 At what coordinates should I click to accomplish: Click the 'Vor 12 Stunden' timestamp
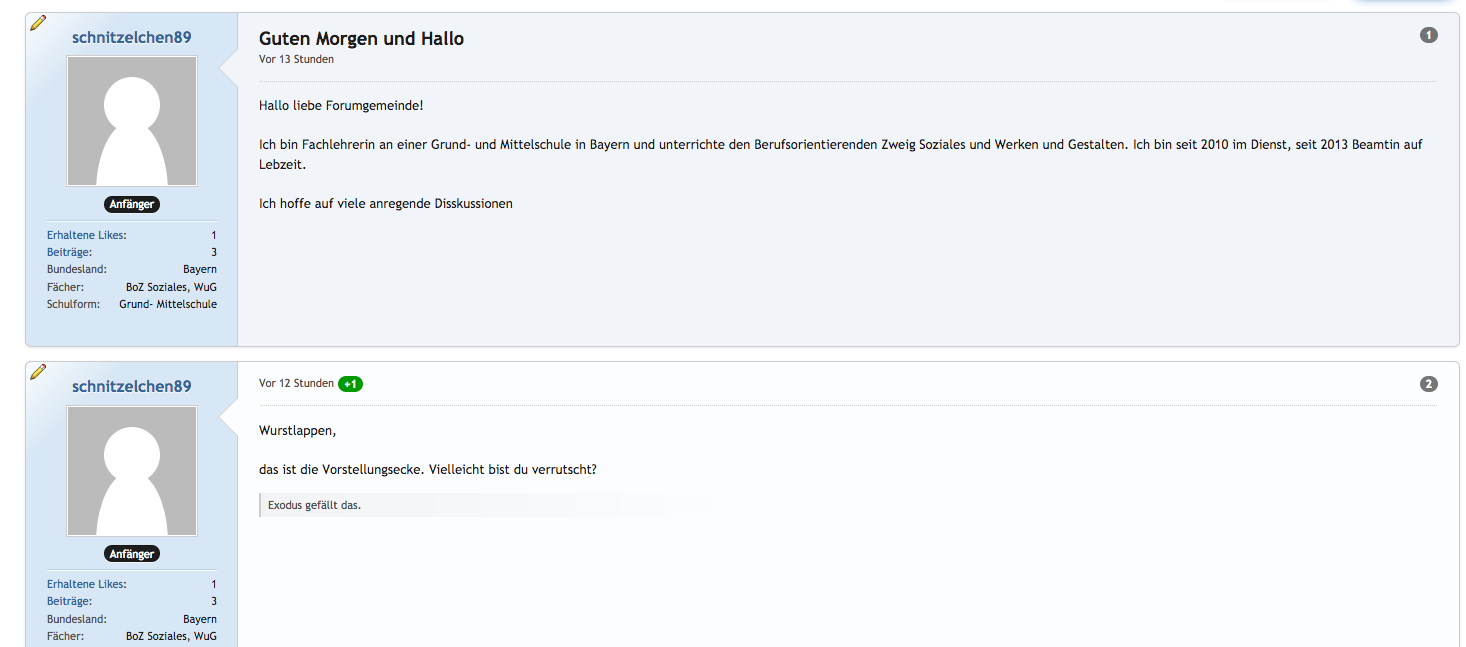point(296,383)
